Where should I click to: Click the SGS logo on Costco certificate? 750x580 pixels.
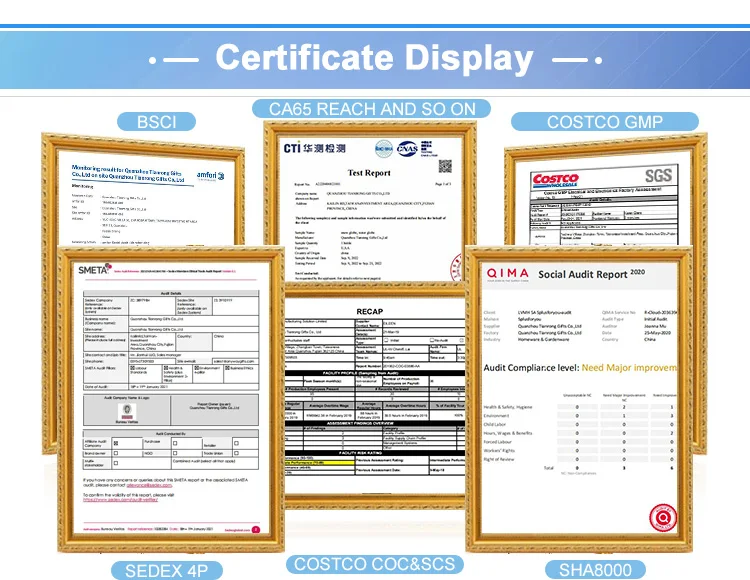[x=658, y=175]
